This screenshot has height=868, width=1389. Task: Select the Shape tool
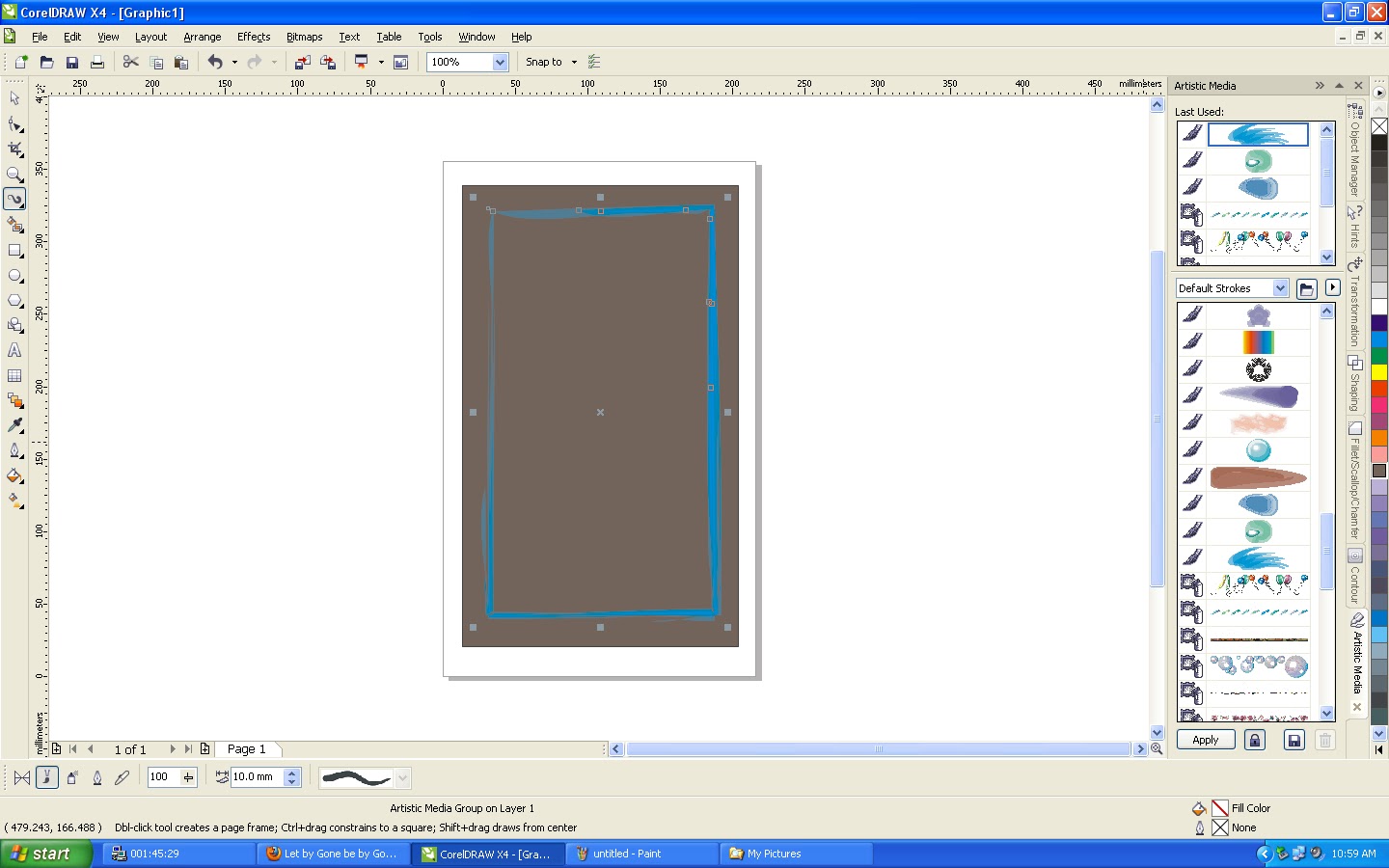click(x=14, y=124)
